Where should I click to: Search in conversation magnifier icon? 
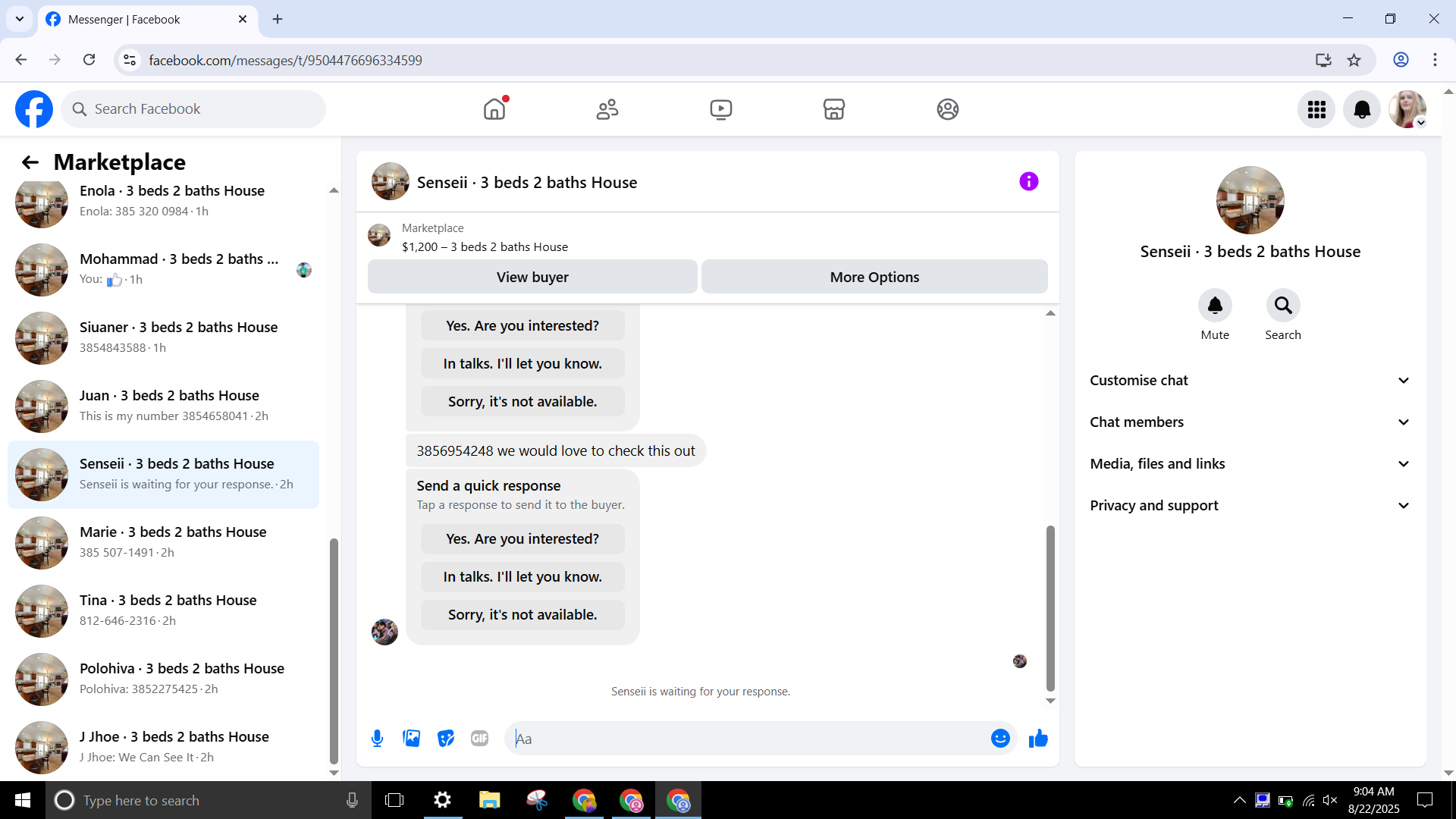point(1282,306)
